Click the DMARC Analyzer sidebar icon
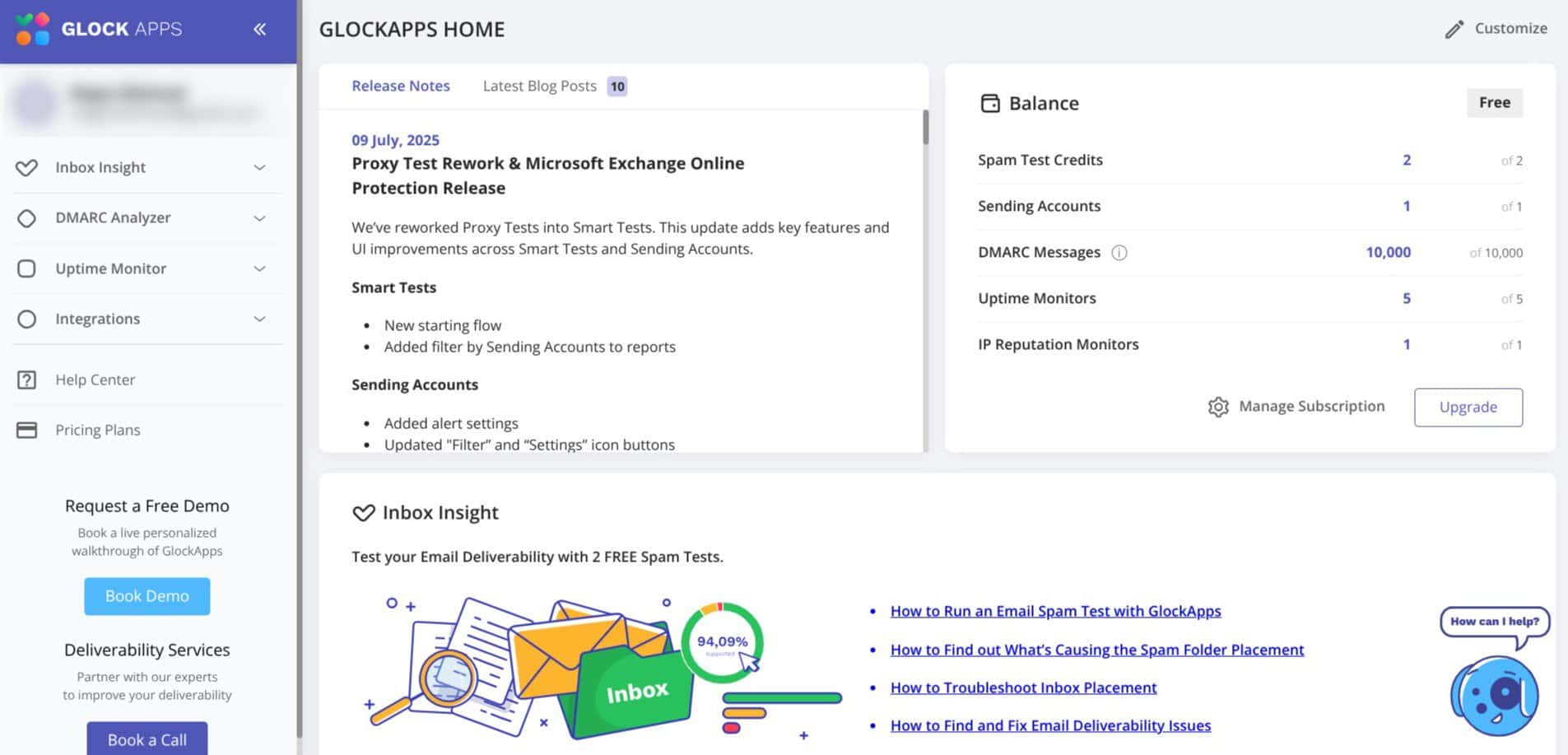Viewport: 1568px width, 755px height. coord(26,218)
